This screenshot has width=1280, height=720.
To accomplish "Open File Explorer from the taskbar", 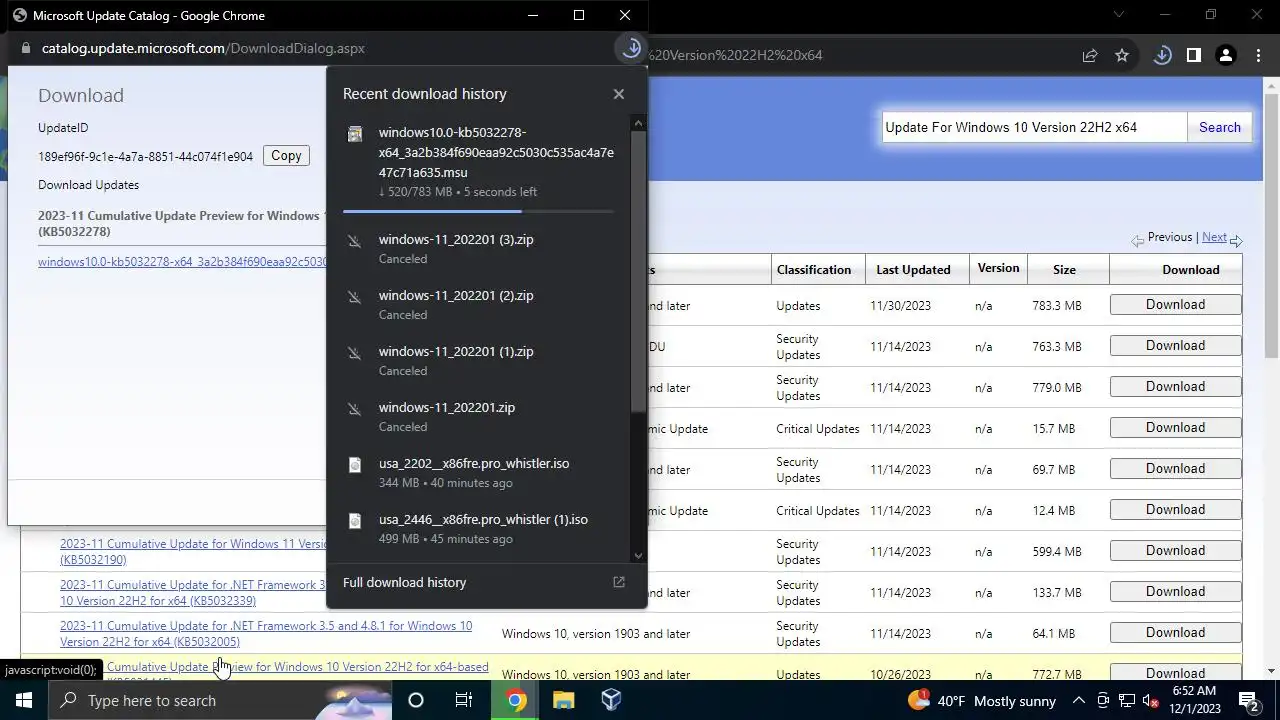I will pyautogui.click(x=563, y=700).
